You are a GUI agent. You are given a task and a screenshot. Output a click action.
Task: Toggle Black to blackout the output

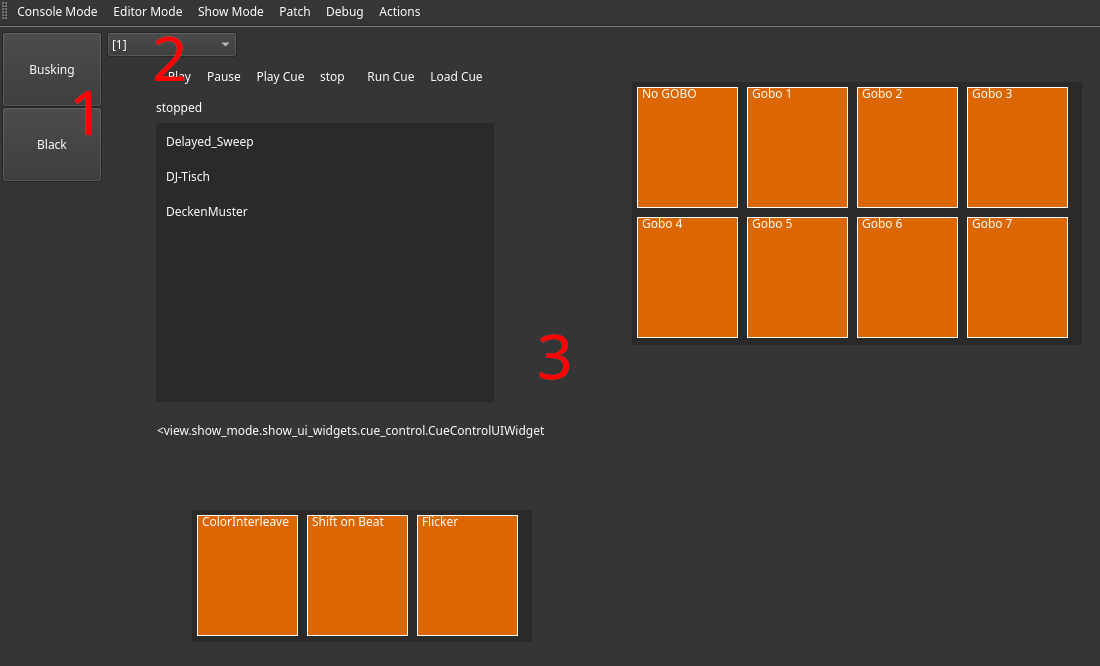[x=51, y=144]
